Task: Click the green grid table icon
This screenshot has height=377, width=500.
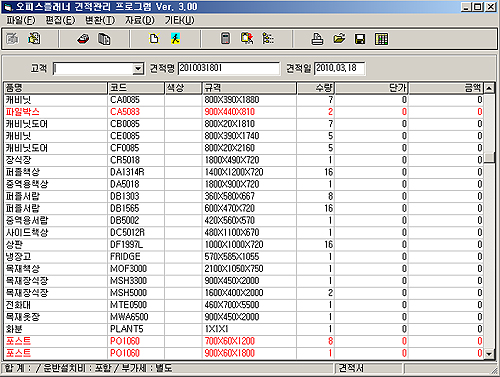Action: 381,39
